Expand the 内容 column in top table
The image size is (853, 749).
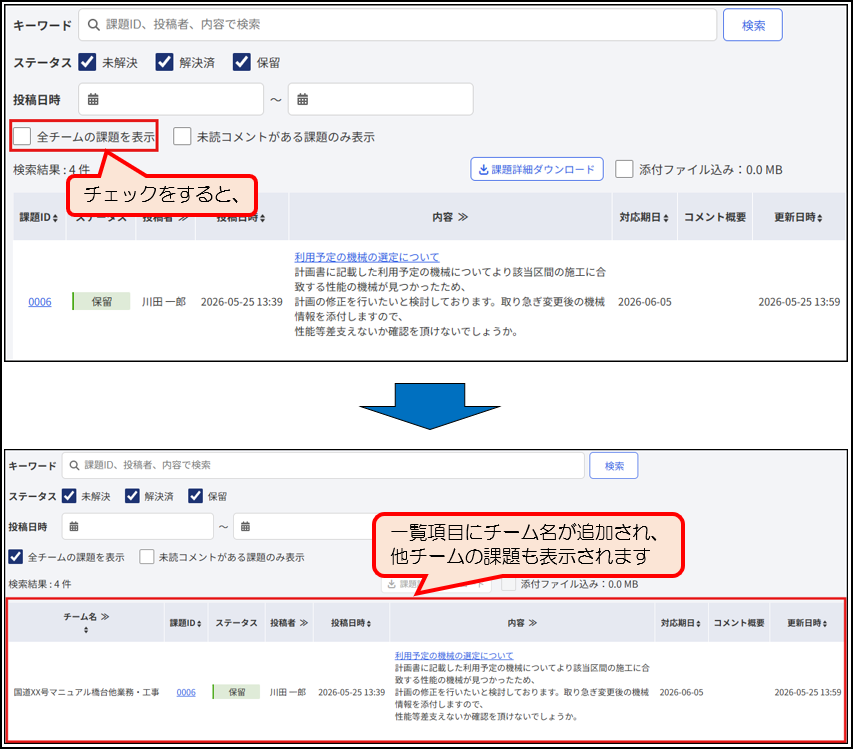(463, 217)
